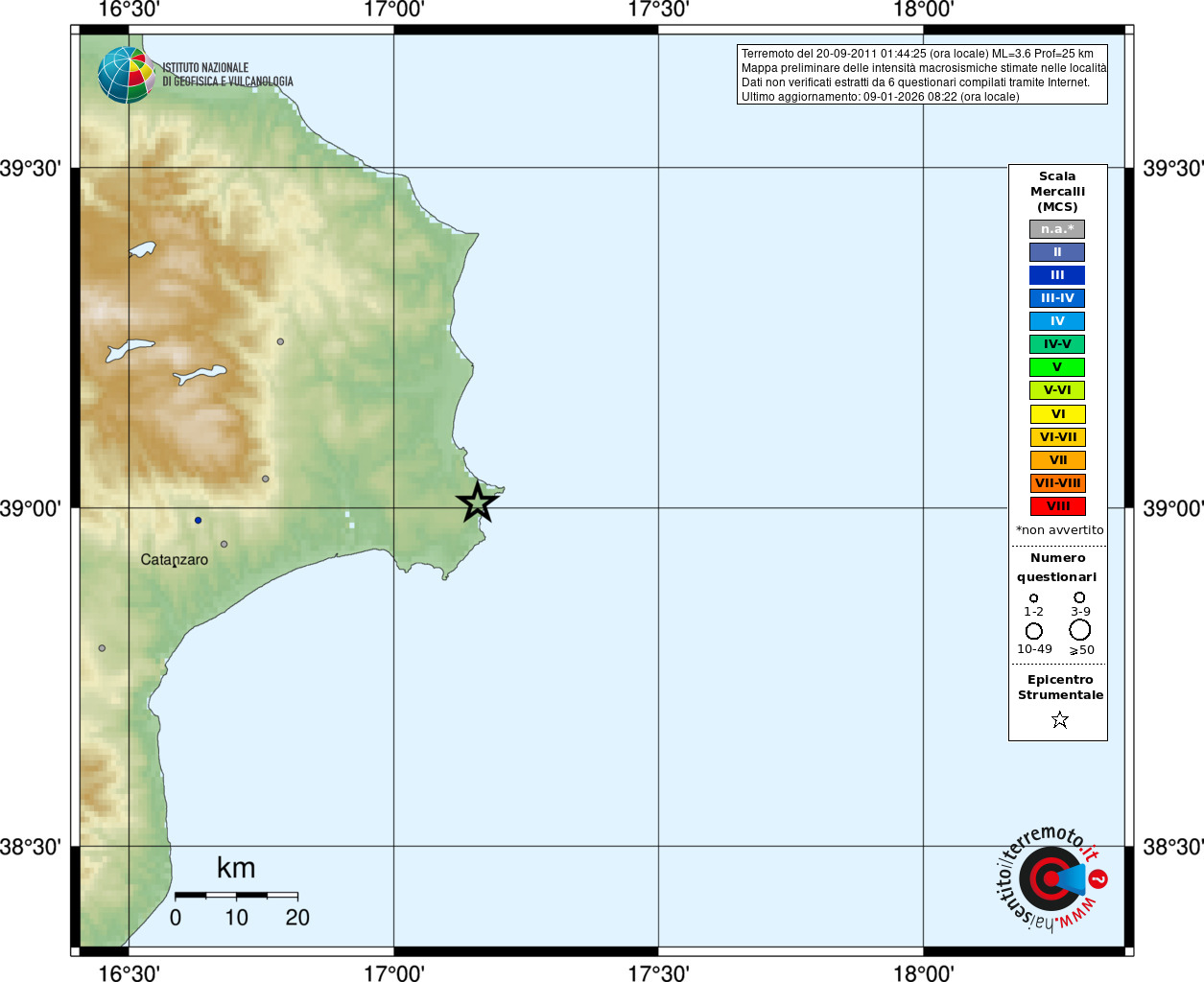Click the star symbol in the legend
This screenshot has height=982, width=1204.
(1059, 719)
